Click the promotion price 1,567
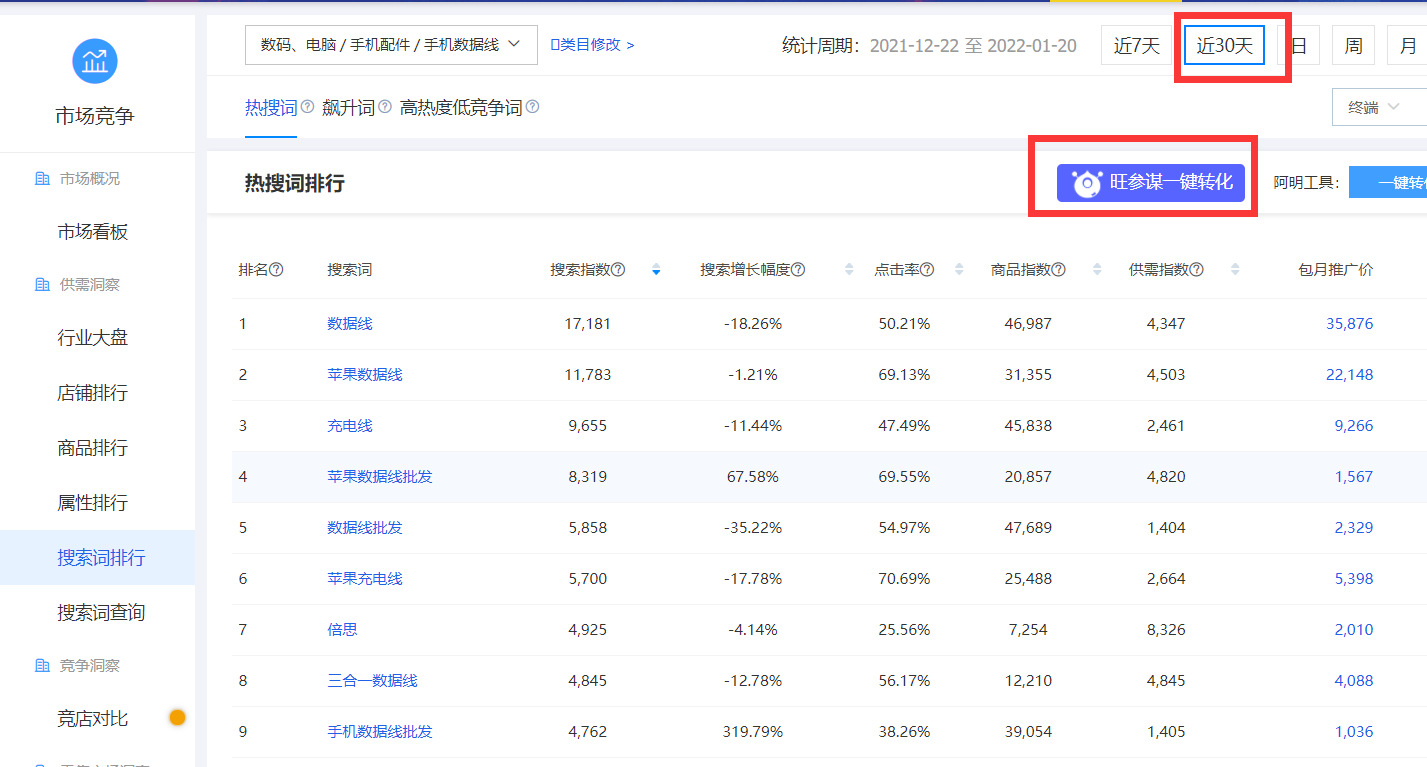The image size is (1427, 767). pyautogui.click(x=1354, y=477)
